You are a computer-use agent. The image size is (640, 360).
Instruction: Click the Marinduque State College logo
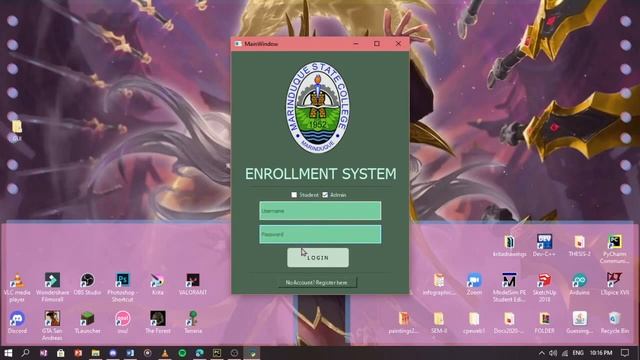tap(318, 107)
